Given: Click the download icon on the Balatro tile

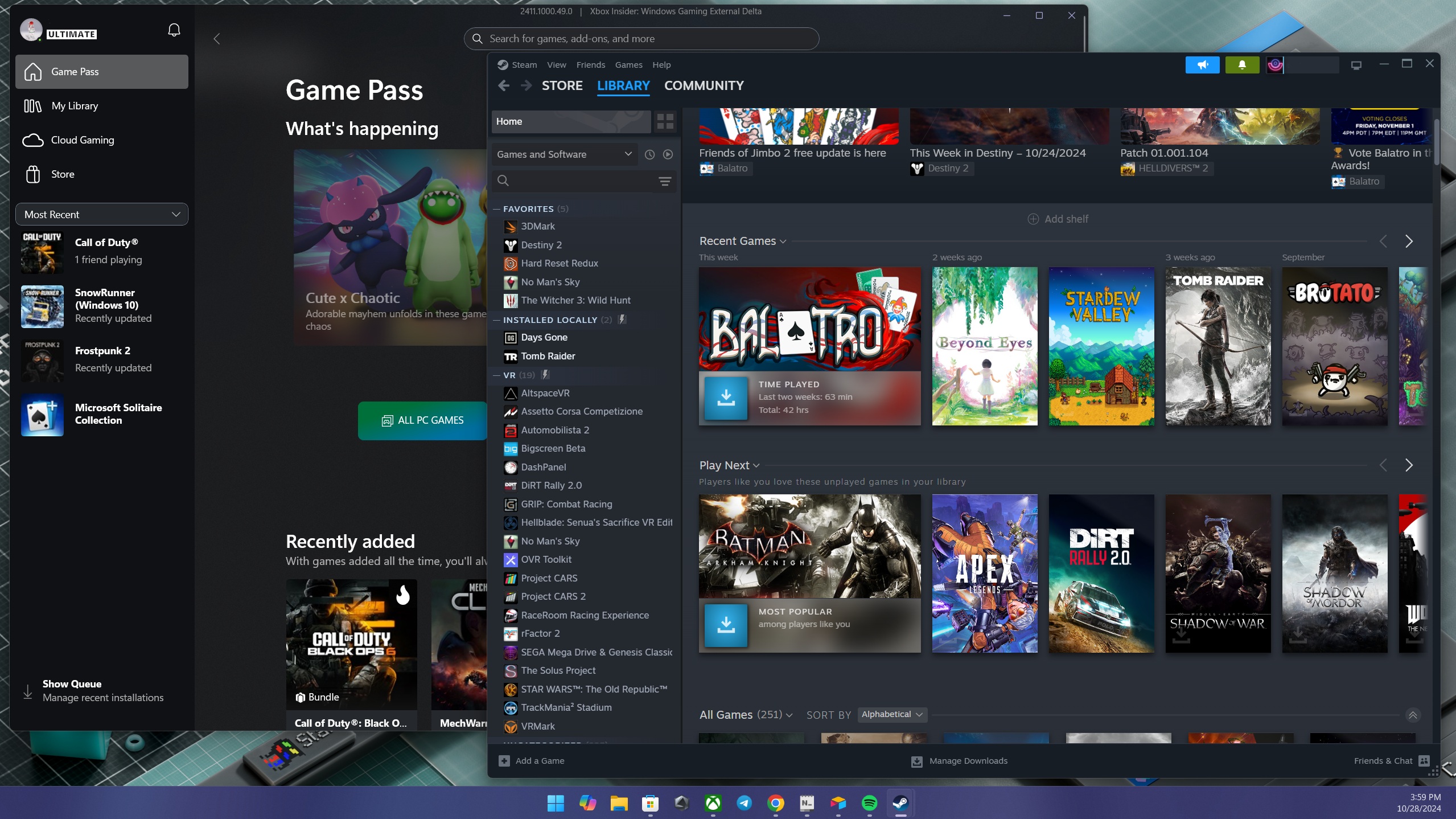Looking at the screenshot, I should point(726,398).
